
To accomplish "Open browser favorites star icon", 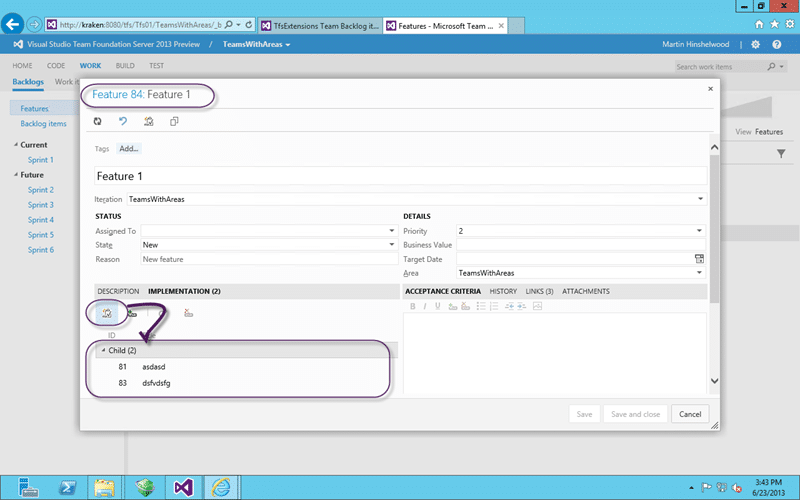I will (x=774, y=24).
